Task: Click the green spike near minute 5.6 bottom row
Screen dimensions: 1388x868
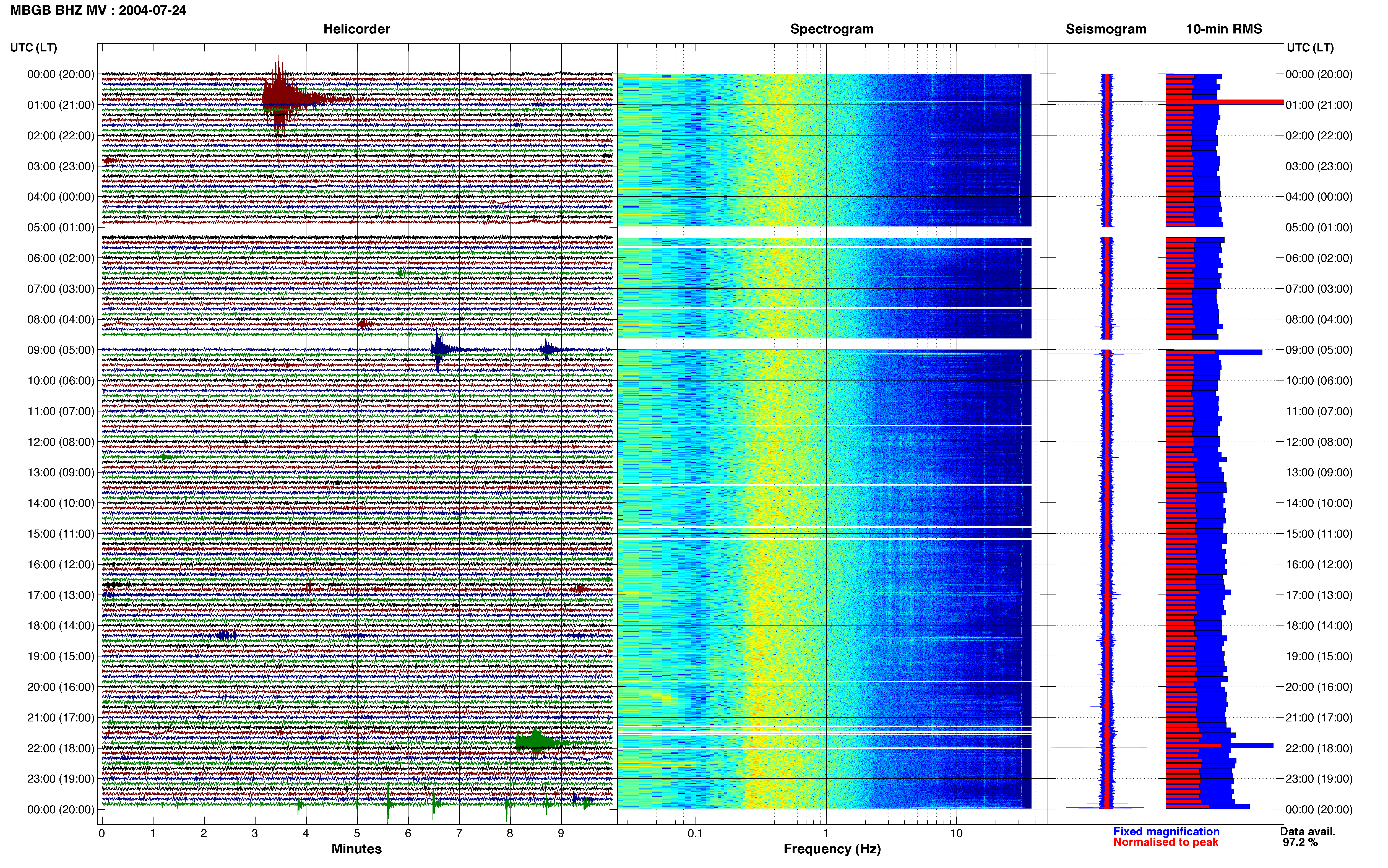Action: tap(388, 804)
